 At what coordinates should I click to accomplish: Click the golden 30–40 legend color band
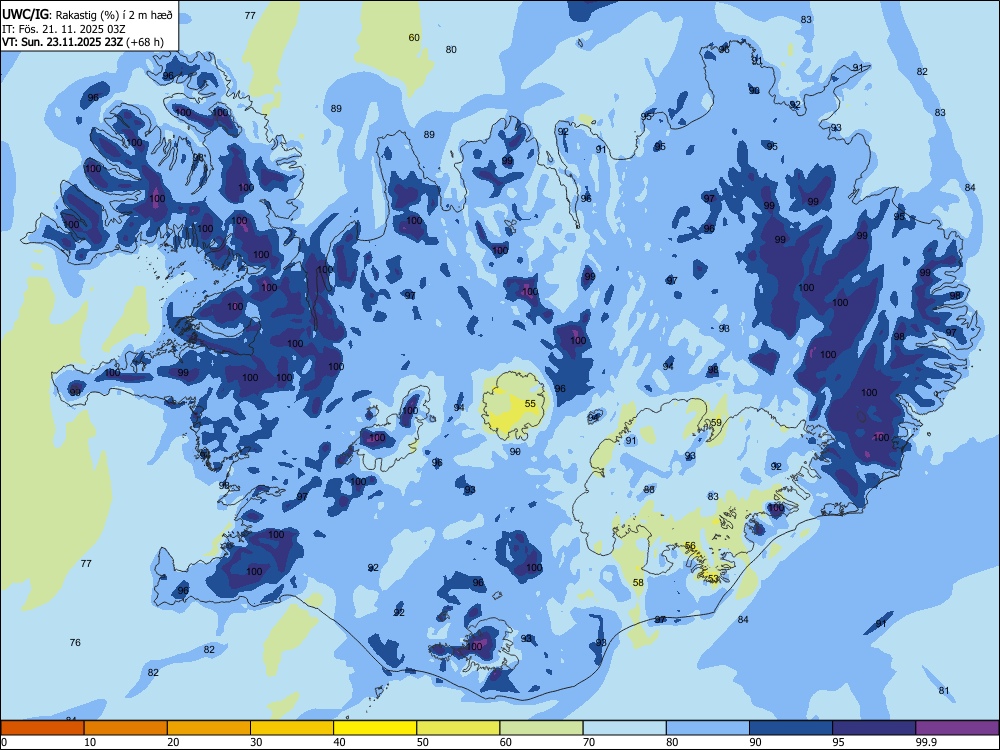click(x=292, y=728)
